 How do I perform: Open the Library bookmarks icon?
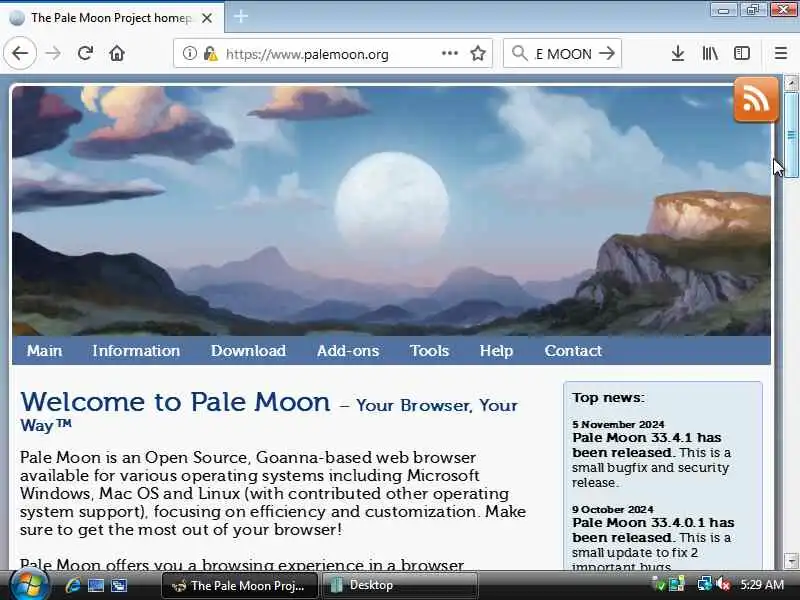coord(710,53)
